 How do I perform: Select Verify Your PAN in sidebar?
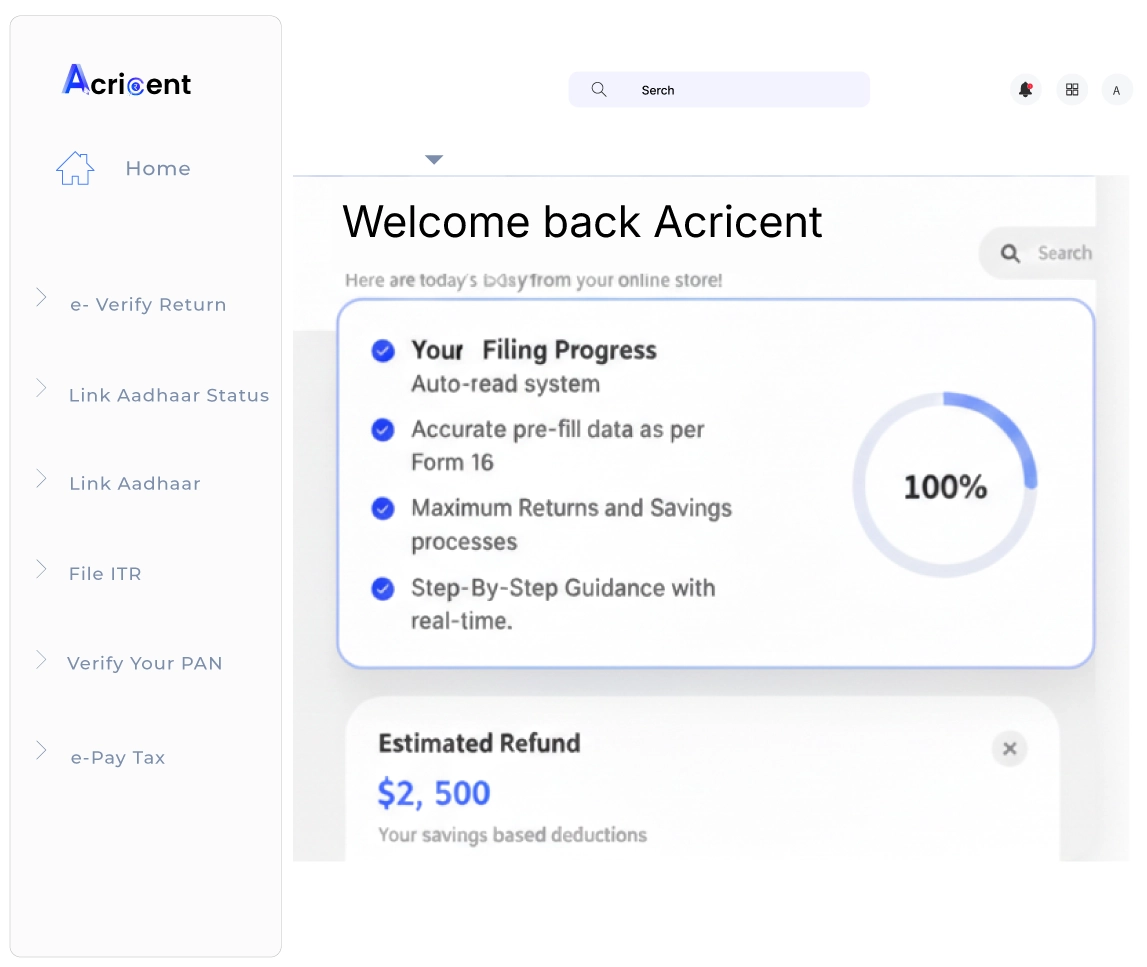(145, 664)
